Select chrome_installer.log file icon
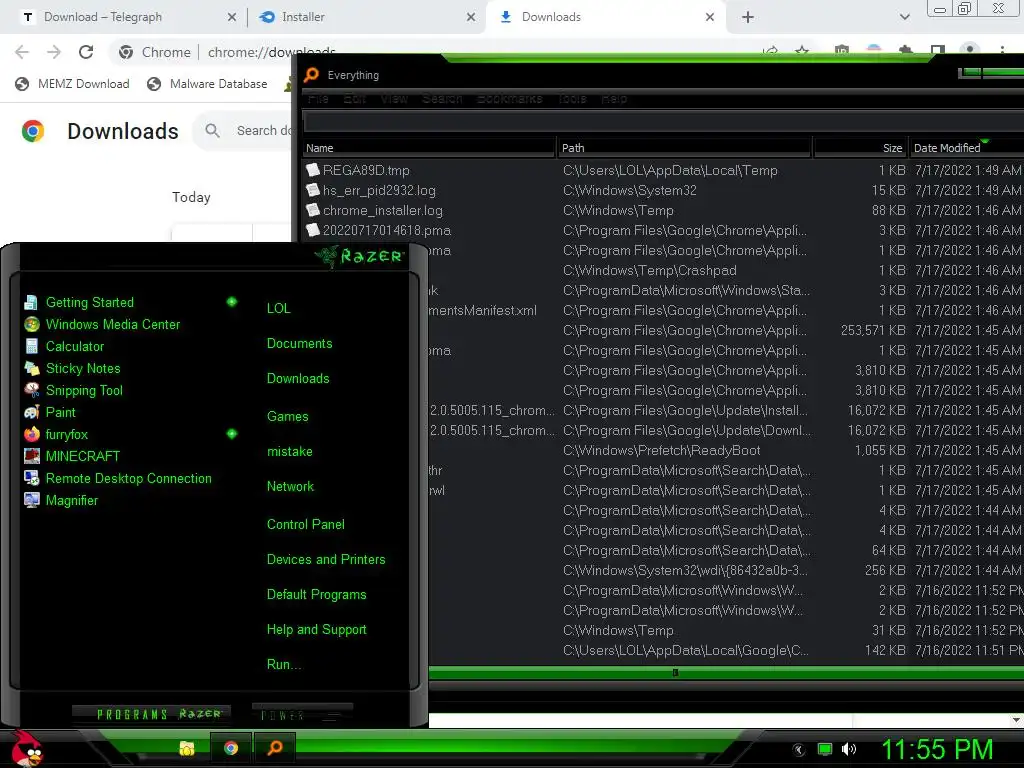1024x768 pixels. tap(313, 210)
